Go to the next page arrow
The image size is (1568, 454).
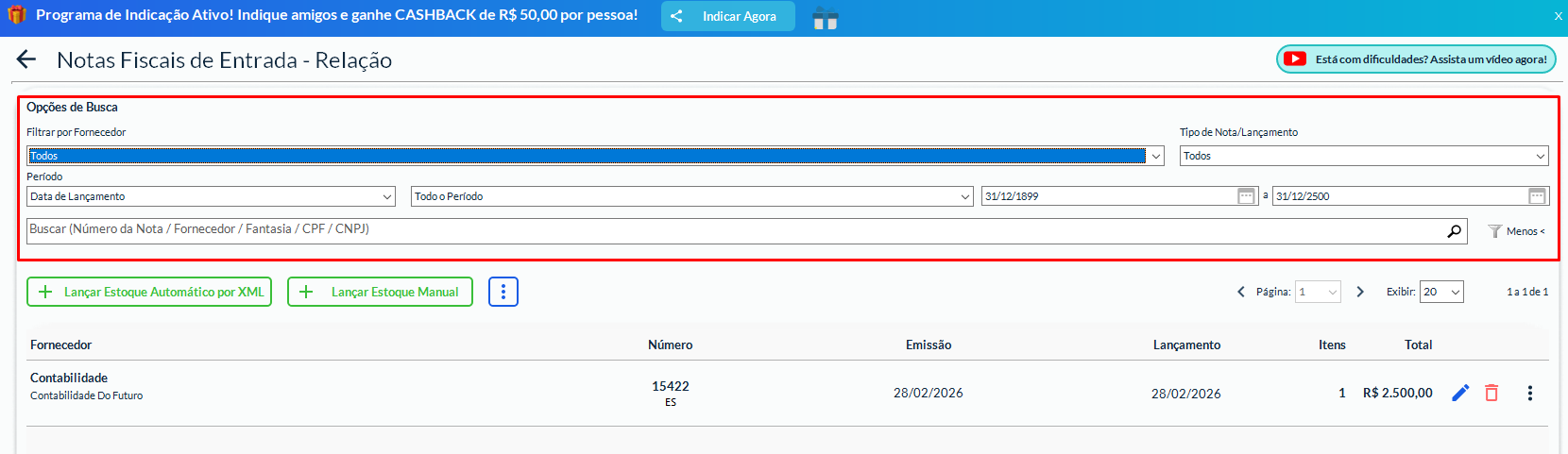[x=1360, y=292]
